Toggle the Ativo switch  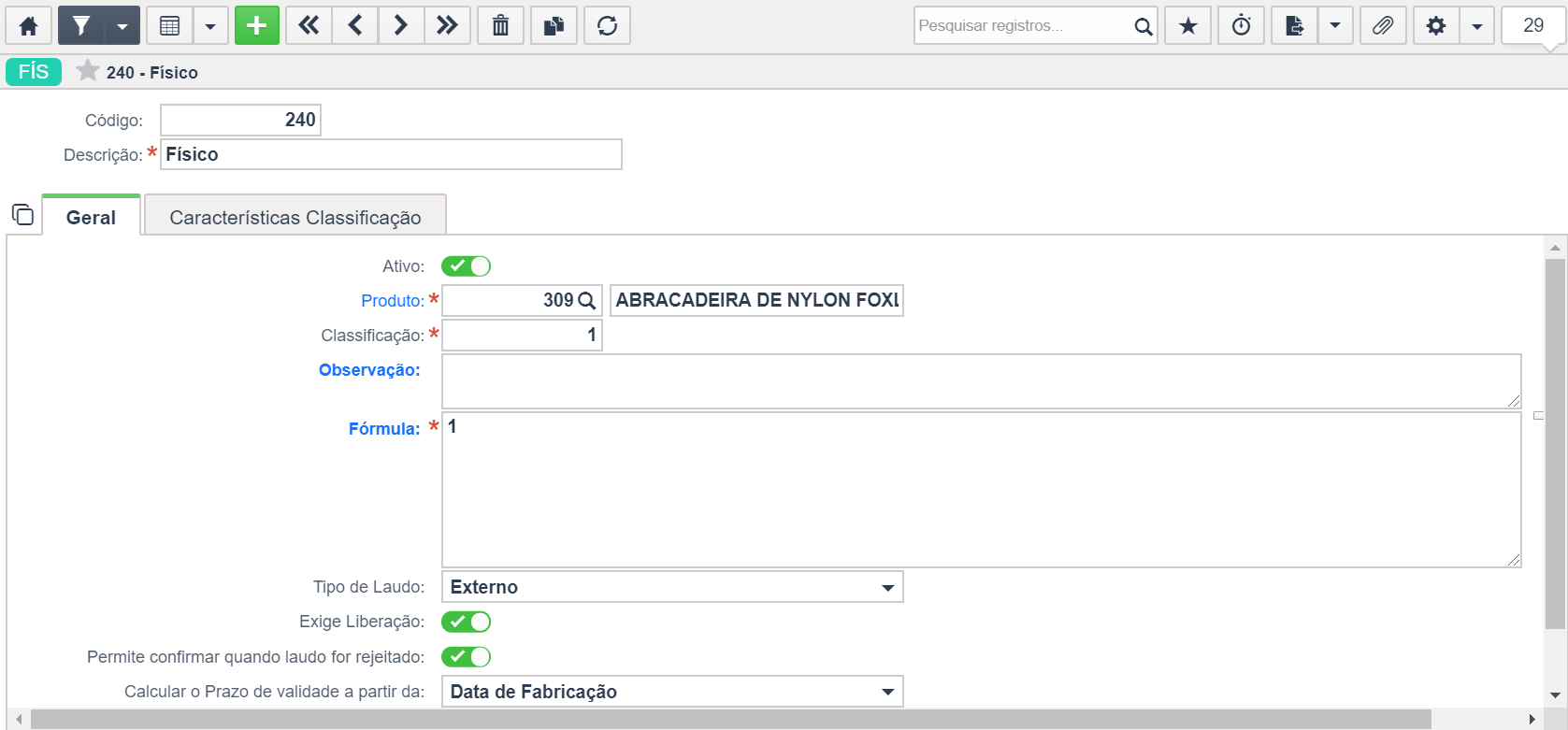click(466, 266)
